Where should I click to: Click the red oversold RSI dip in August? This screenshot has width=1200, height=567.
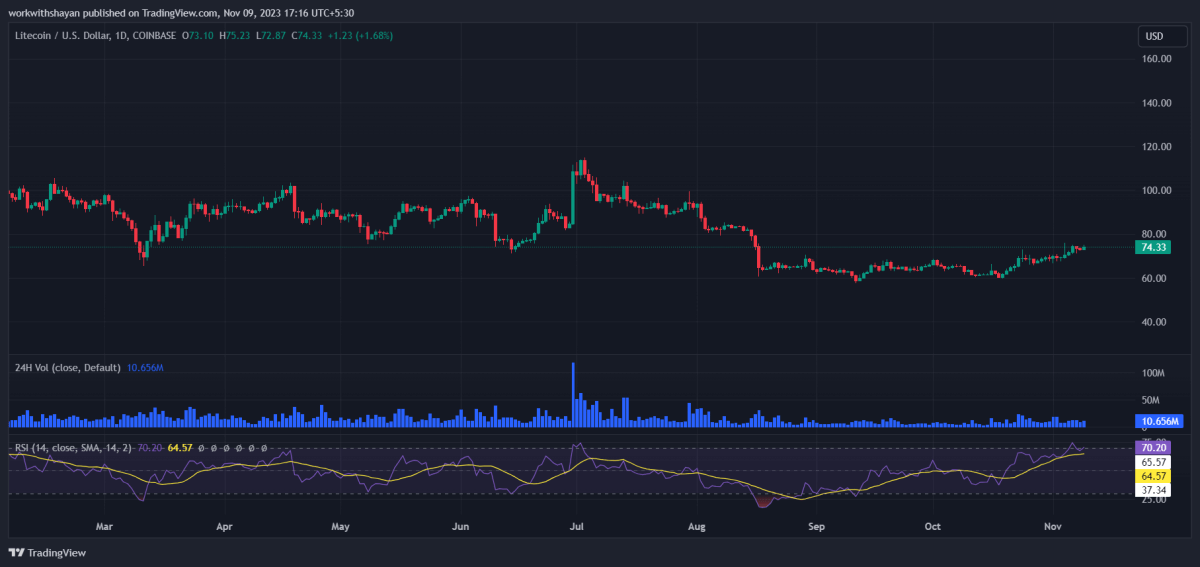coord(764,502)
